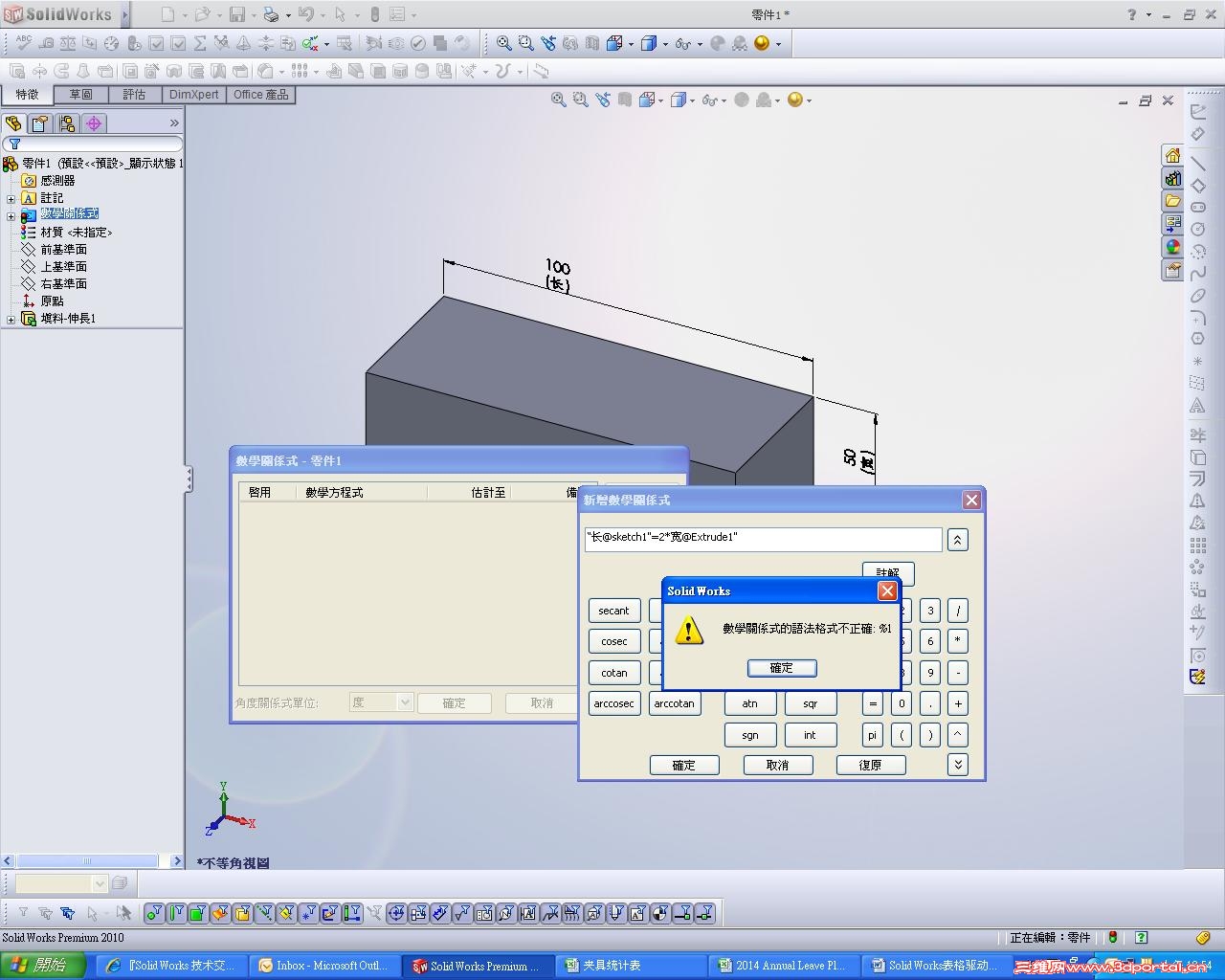Open the DimXpertManager crosshair tab icon
Image resolution: width=1225 pixels, height=980 pixels.
[94, 123]
